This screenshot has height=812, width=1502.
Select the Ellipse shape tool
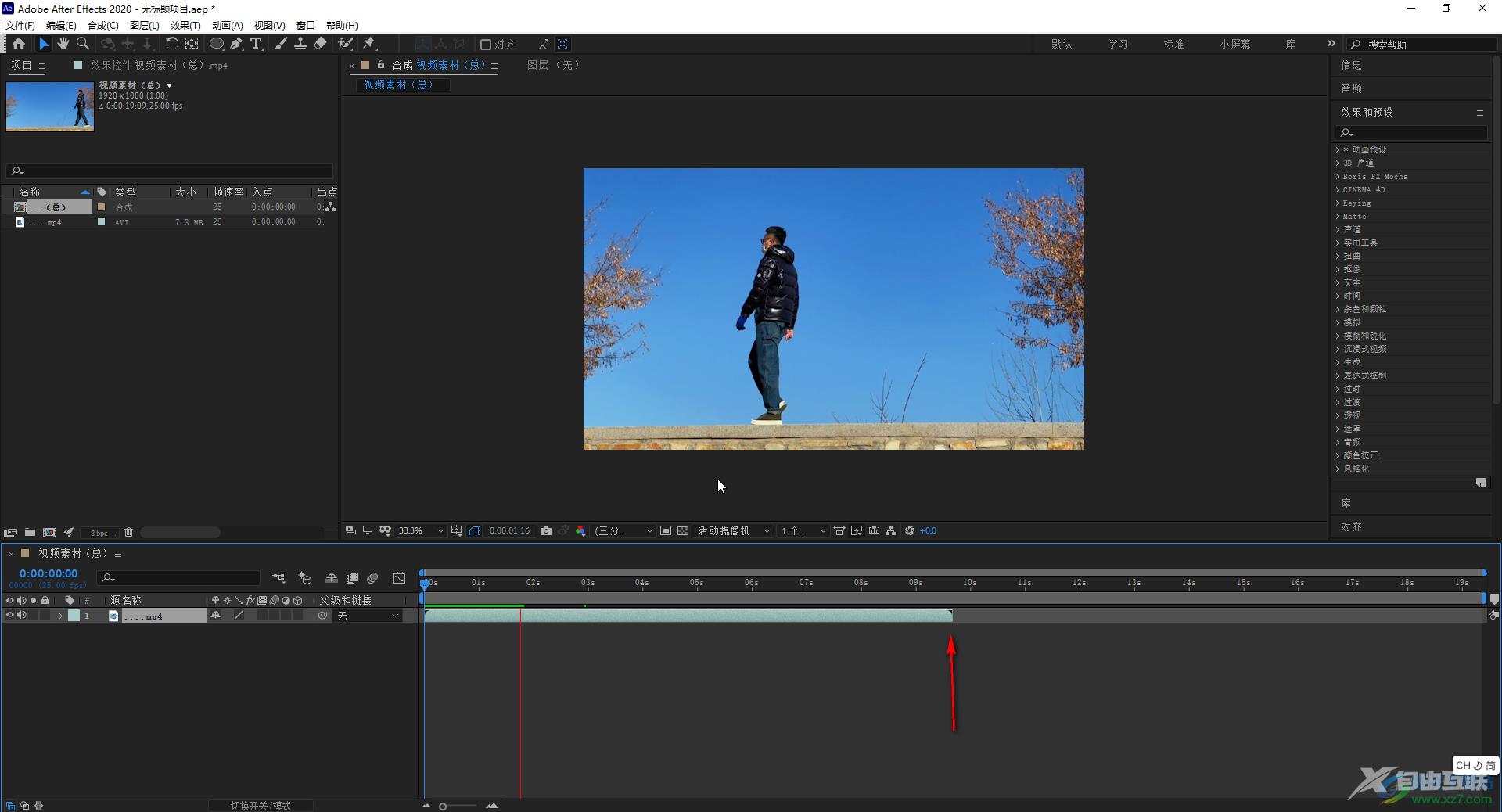(x=217, y=44)
